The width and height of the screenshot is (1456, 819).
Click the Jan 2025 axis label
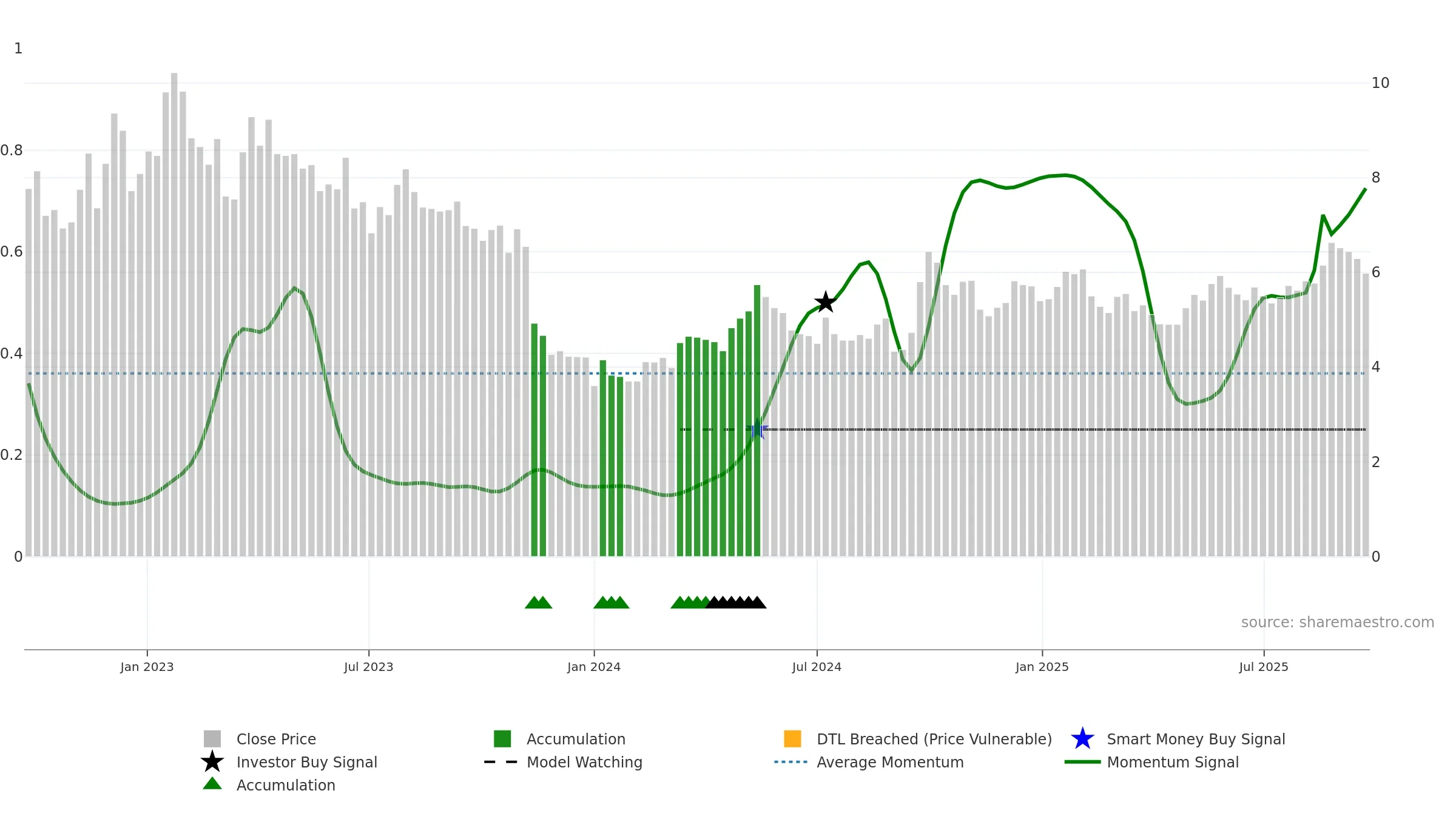1042,667
